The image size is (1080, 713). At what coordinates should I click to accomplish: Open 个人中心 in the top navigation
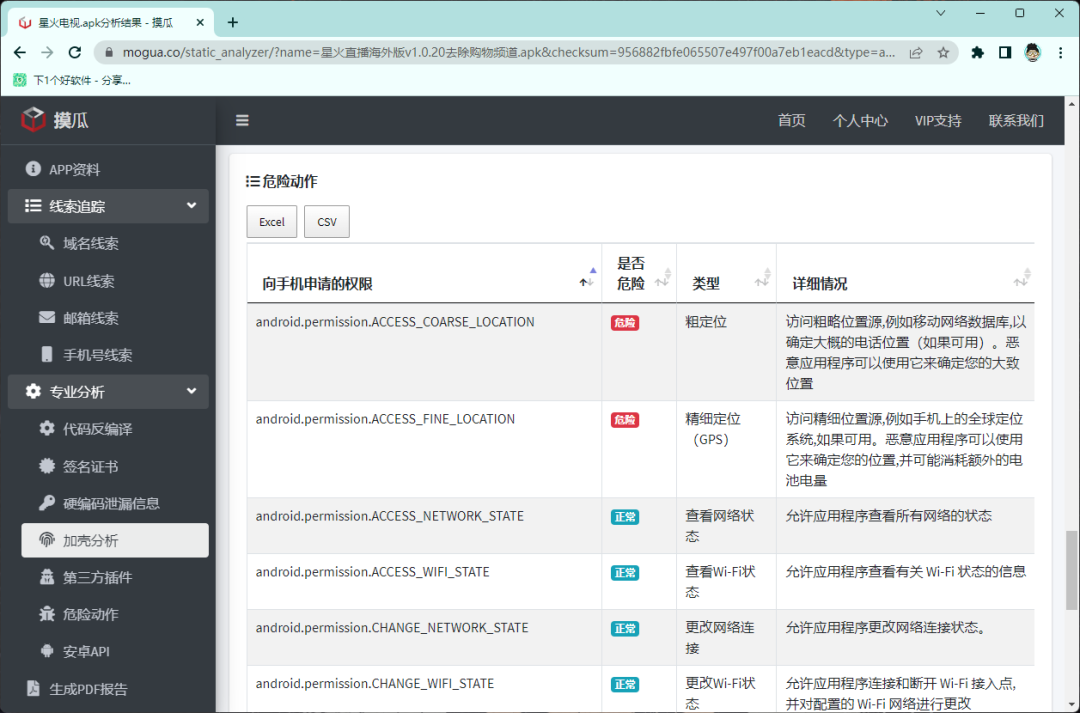[x=860, y=120]
